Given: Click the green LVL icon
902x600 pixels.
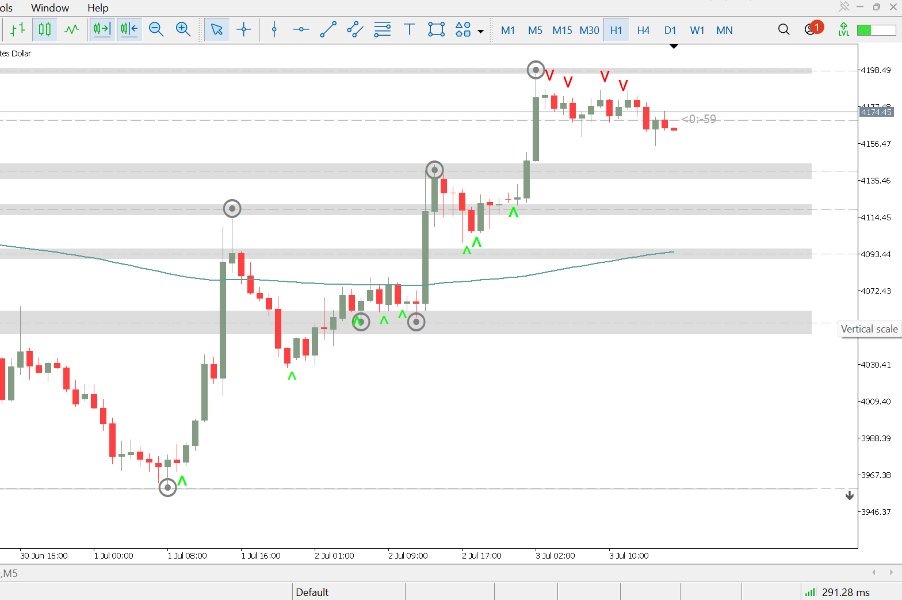Looking at the screenshot, I should [x=843, y=29].
